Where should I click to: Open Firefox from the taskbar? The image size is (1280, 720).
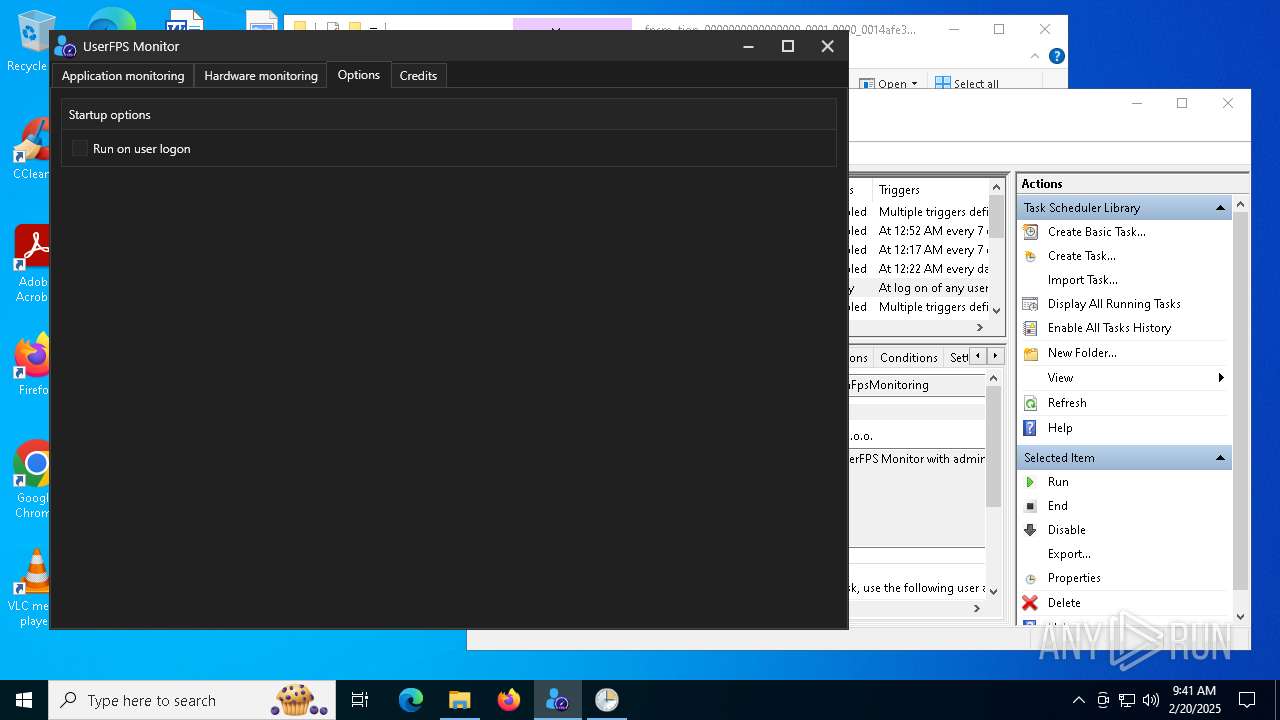point(509,700)
